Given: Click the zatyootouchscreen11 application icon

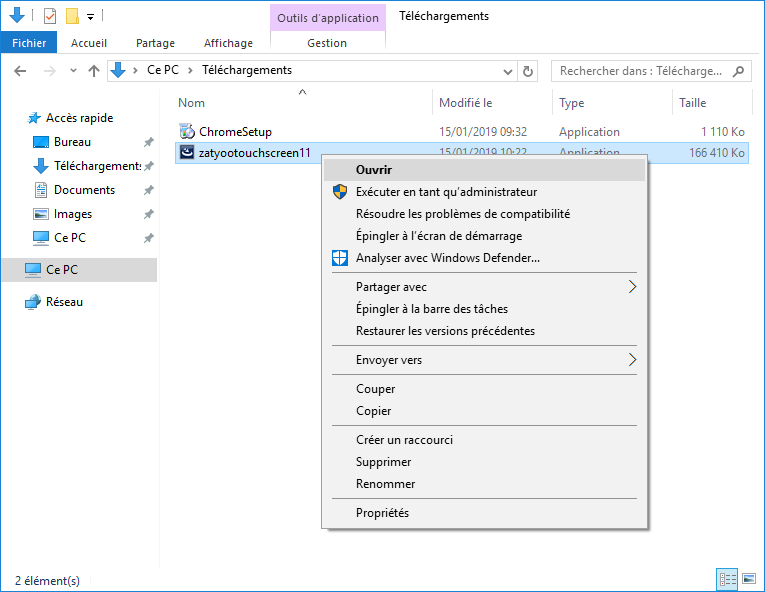Looking at the screenshot, I should (187, 152).
